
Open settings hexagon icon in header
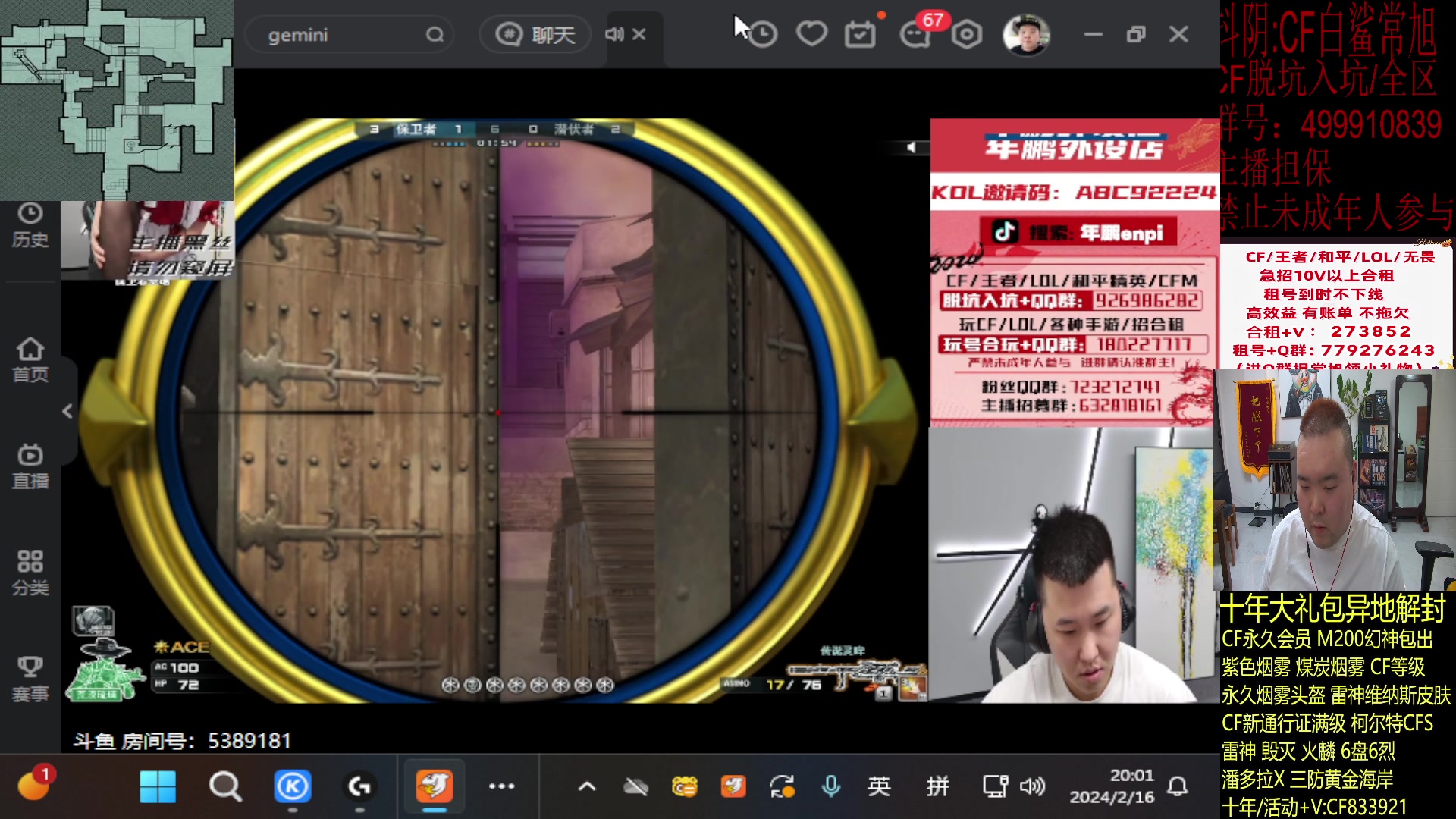(x=967, y=35)
